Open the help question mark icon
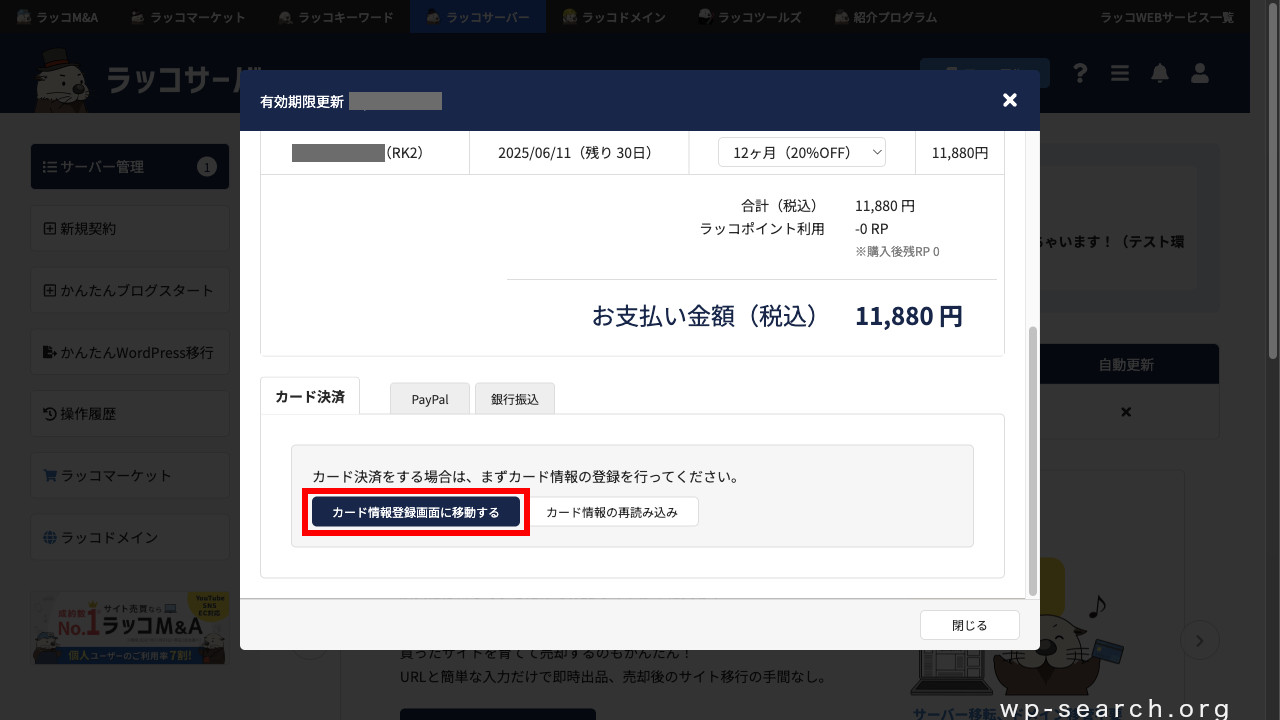 tap(1080, 74)
